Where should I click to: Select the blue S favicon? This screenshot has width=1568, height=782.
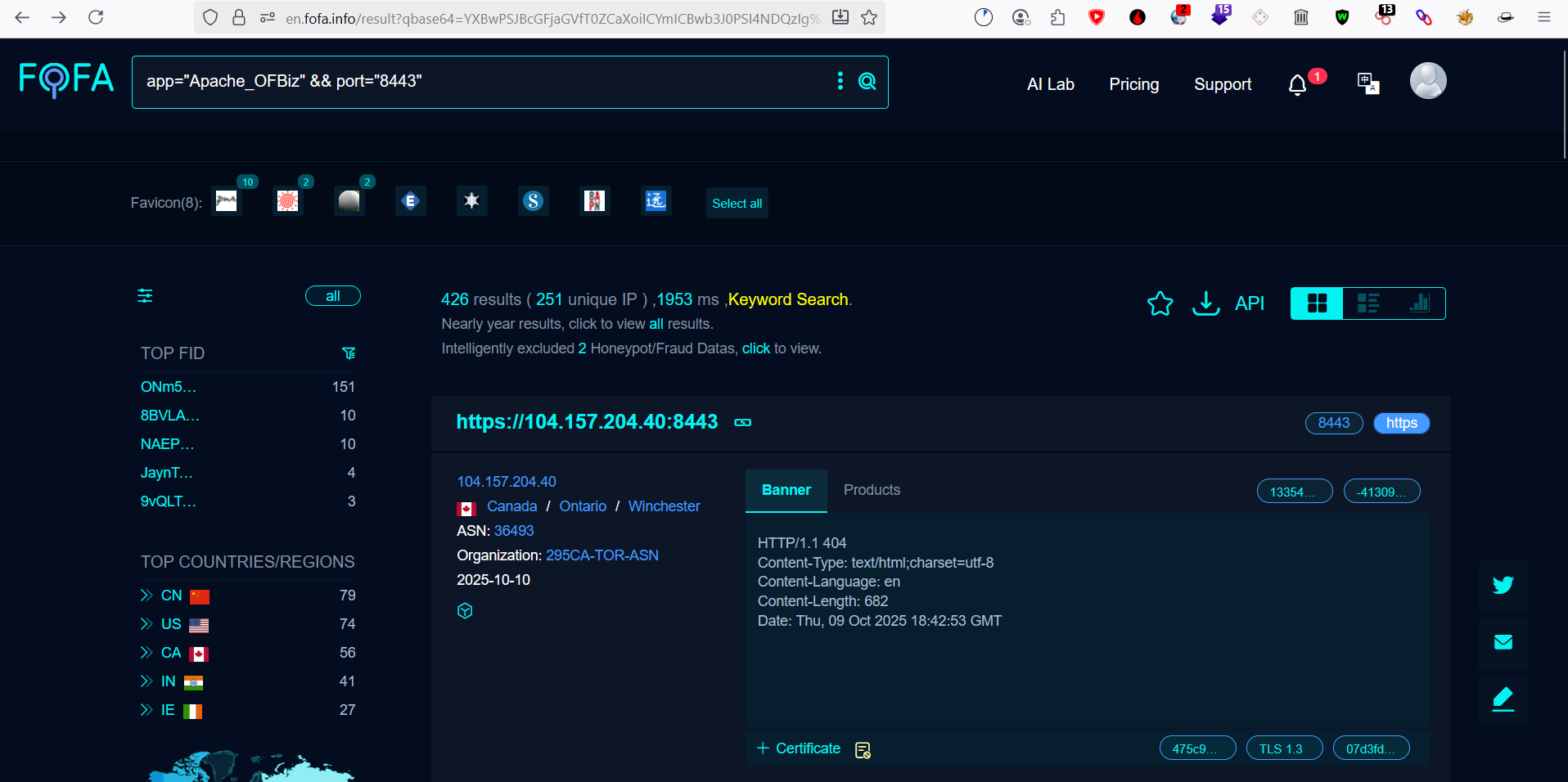coord(534,200)
